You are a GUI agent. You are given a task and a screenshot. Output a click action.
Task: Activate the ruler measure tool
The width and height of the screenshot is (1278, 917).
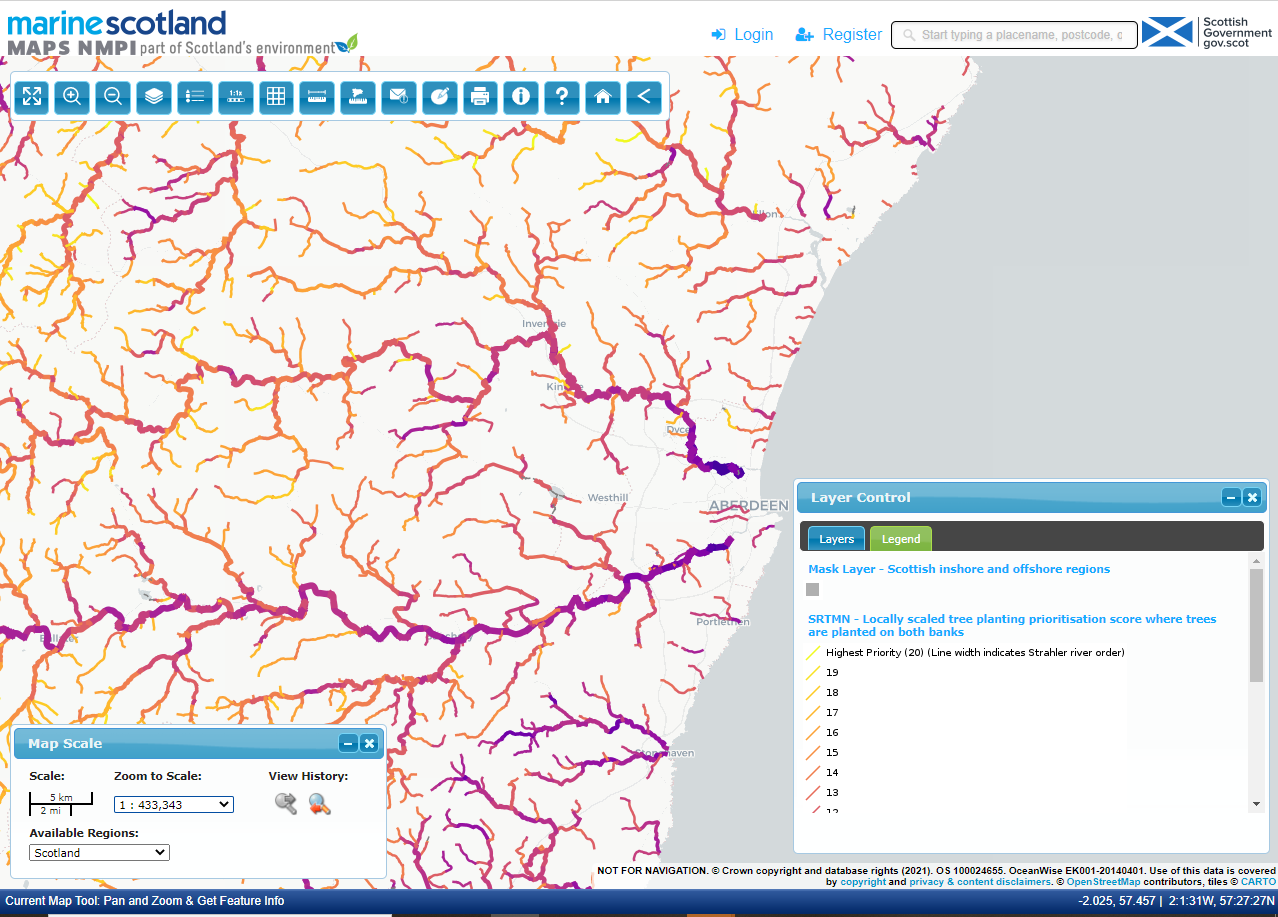[x=317, y=96]
